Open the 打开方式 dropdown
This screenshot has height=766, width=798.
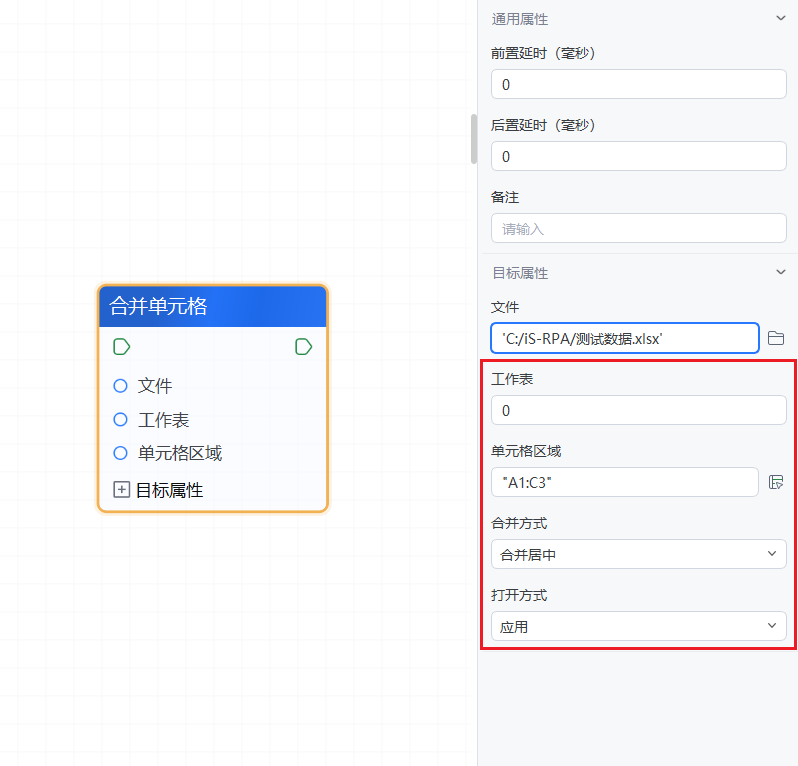(638, 627)
